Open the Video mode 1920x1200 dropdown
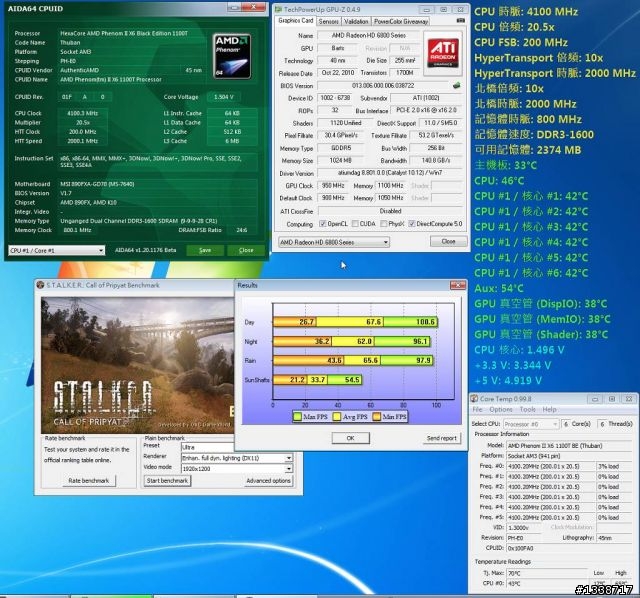Viewport: 640px width, 598px height. pyautogui.click(x=289, y=469)
